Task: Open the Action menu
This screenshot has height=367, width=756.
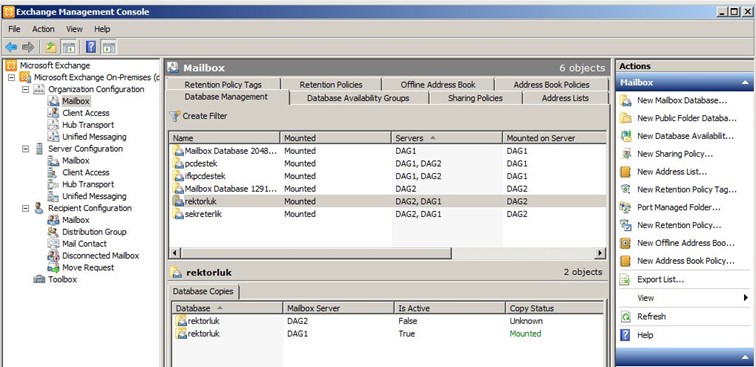Action: (43, 29)
